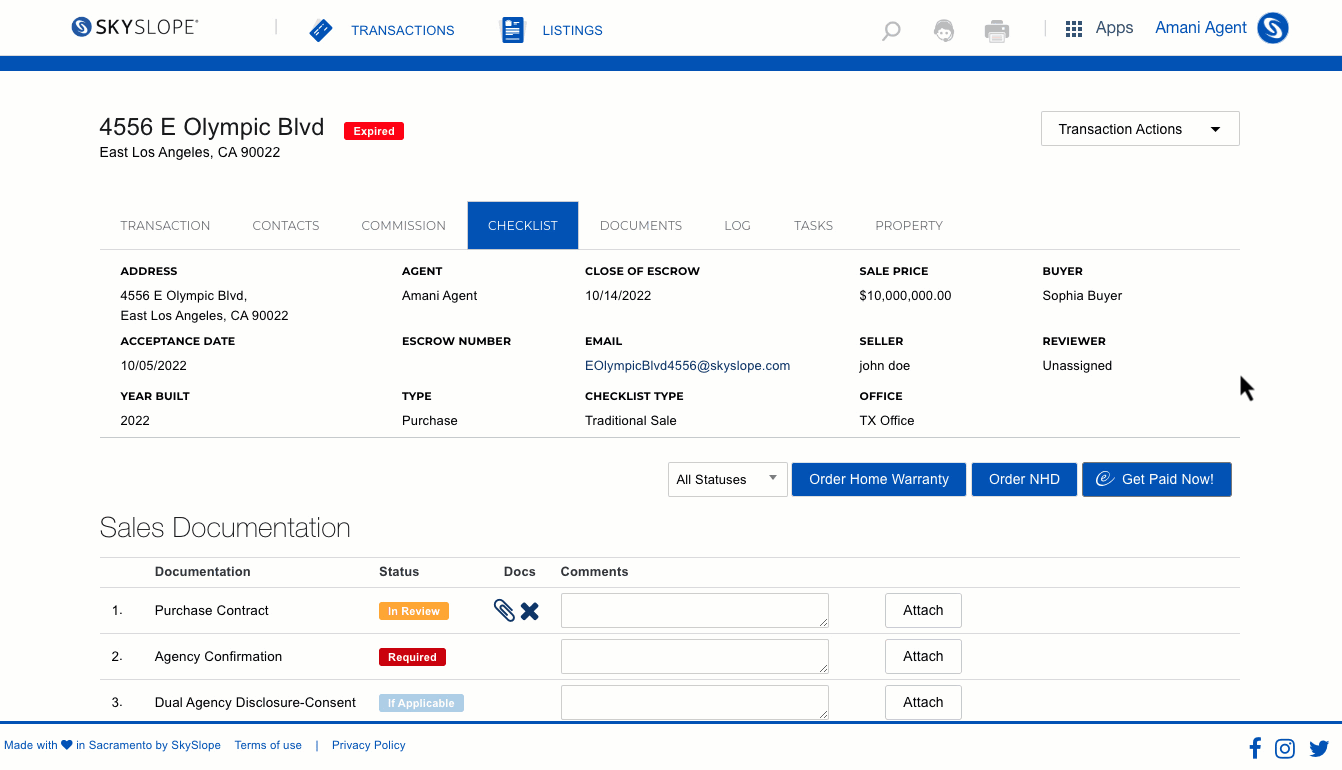The image size is (1342, 770).
Task: Click the Listings document icon
Action: pos(513,30)
